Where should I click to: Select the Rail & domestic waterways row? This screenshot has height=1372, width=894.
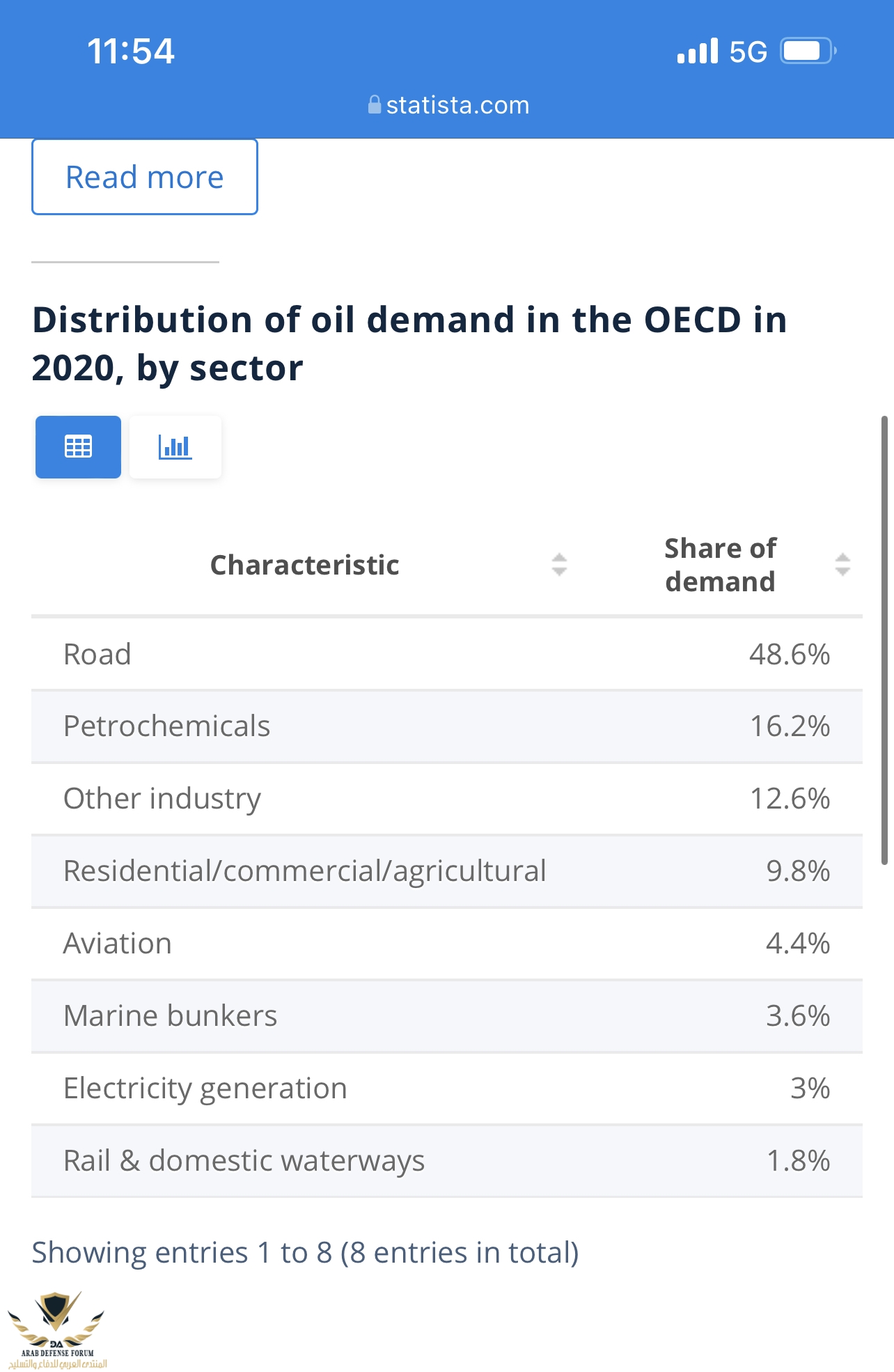pos(446,1161)
